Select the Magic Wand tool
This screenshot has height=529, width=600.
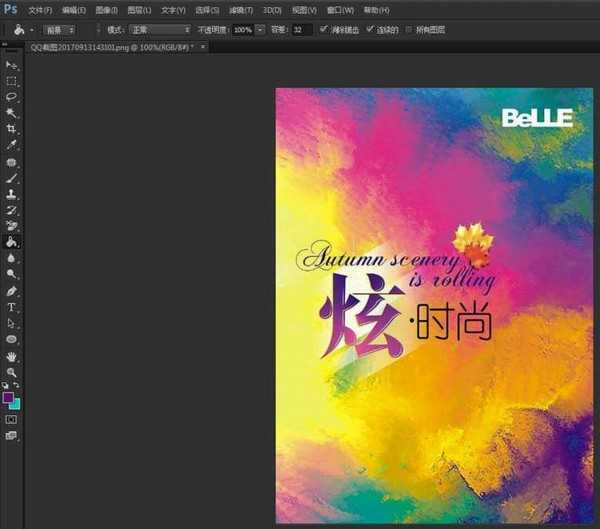(12, 113)
